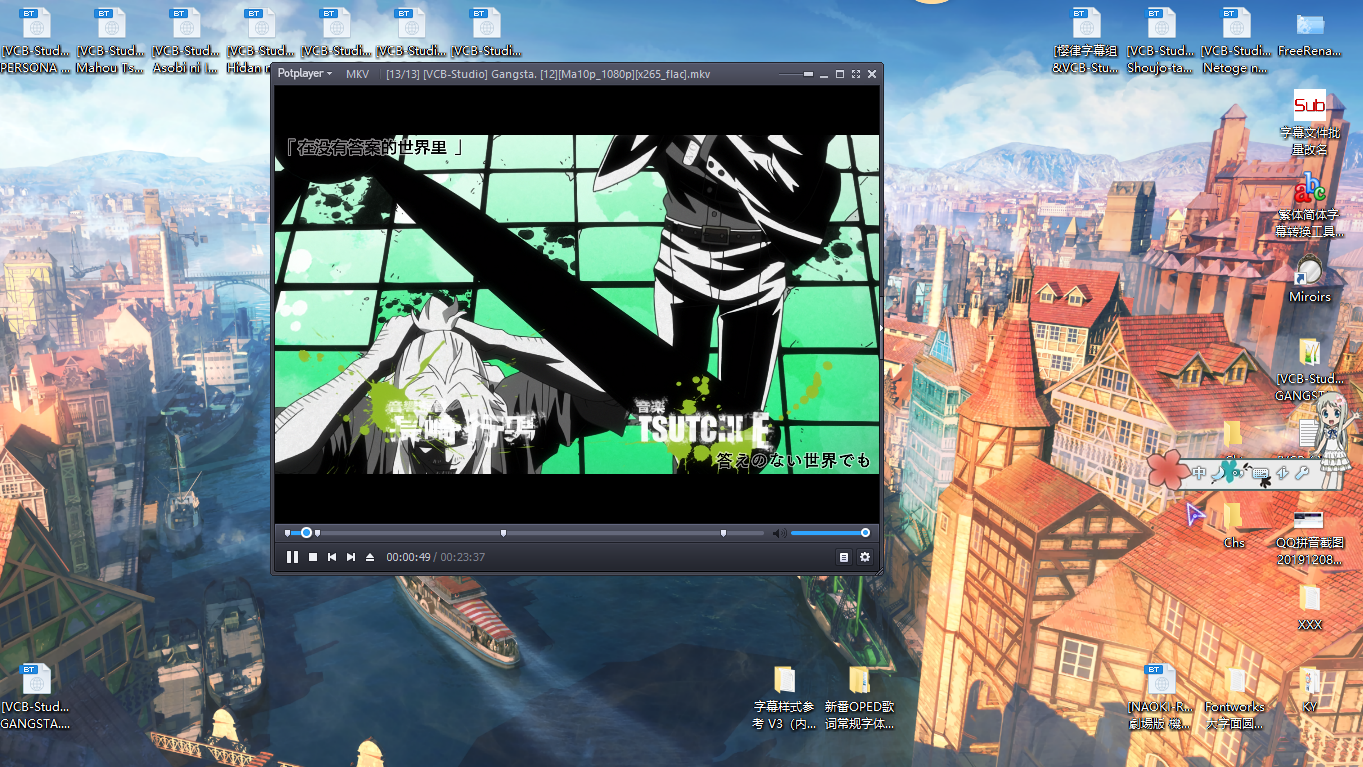Screen dimensions: 1363x767
Task: Jump to the previous file in playlist
Action: (x=332, y=557)
